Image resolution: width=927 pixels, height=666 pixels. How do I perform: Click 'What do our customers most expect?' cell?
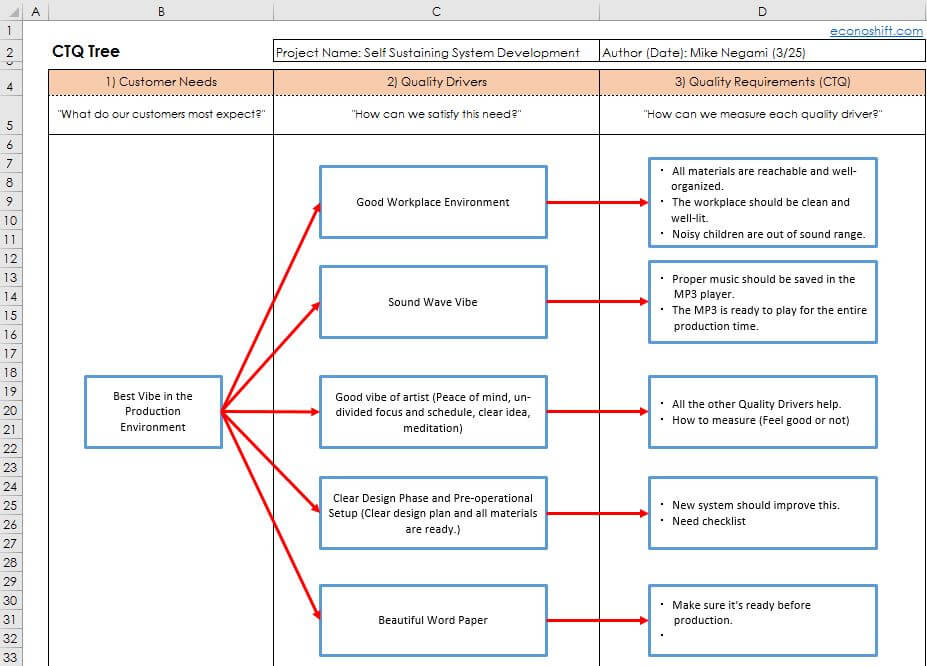(x=161, y=114)
